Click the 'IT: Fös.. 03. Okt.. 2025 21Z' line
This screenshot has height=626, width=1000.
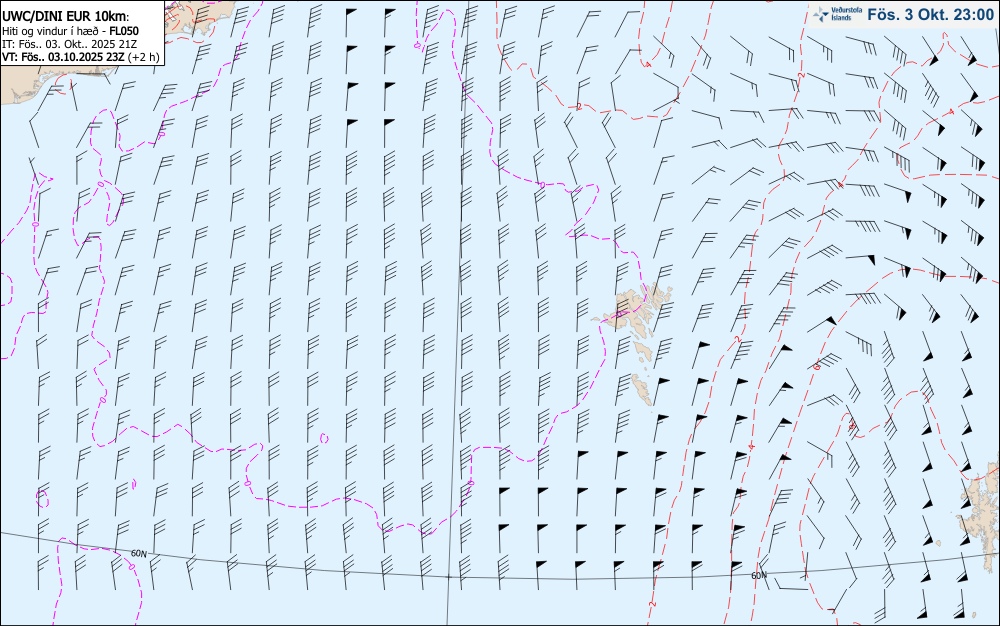[x=70, y=44]
